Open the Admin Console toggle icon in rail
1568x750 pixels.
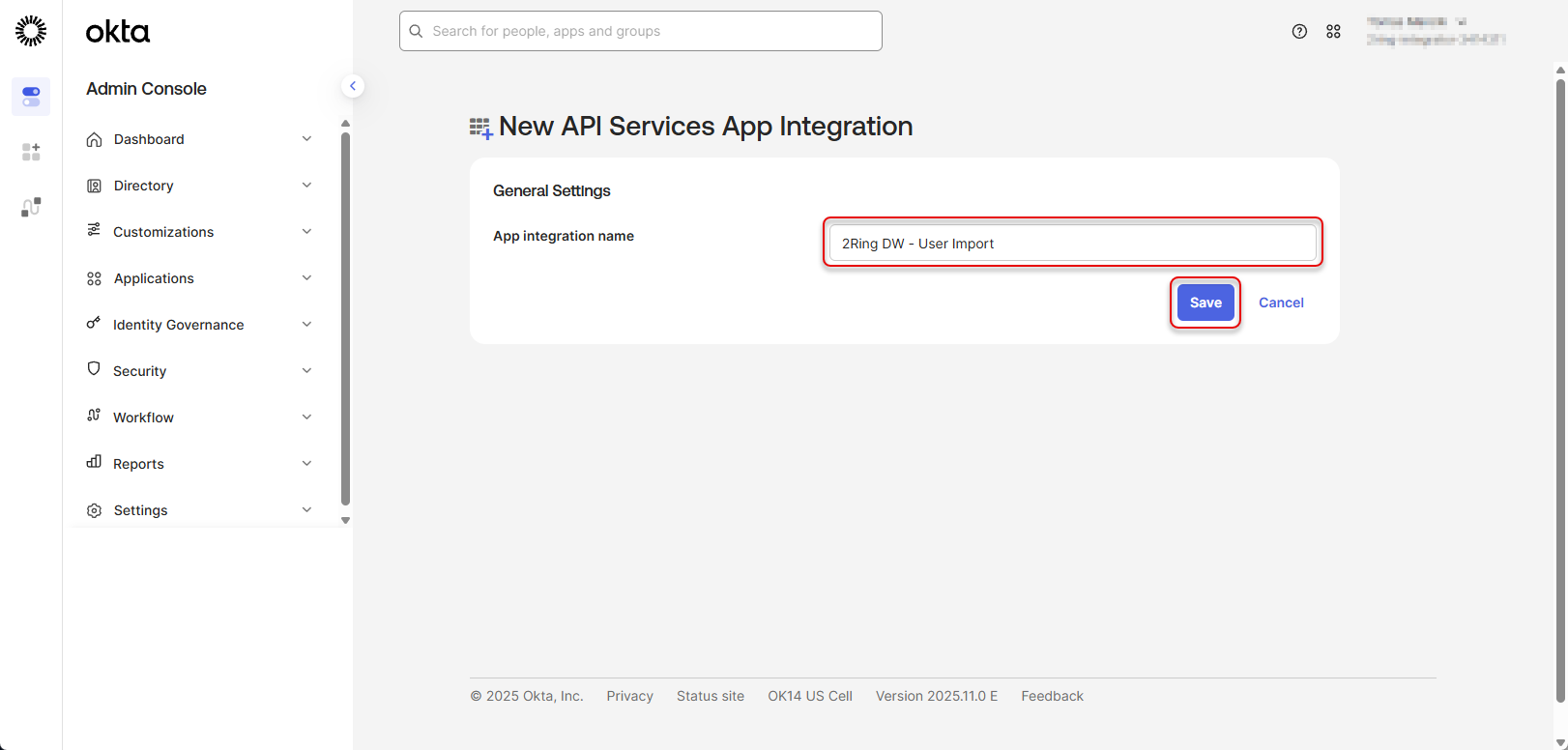[31, 97]
